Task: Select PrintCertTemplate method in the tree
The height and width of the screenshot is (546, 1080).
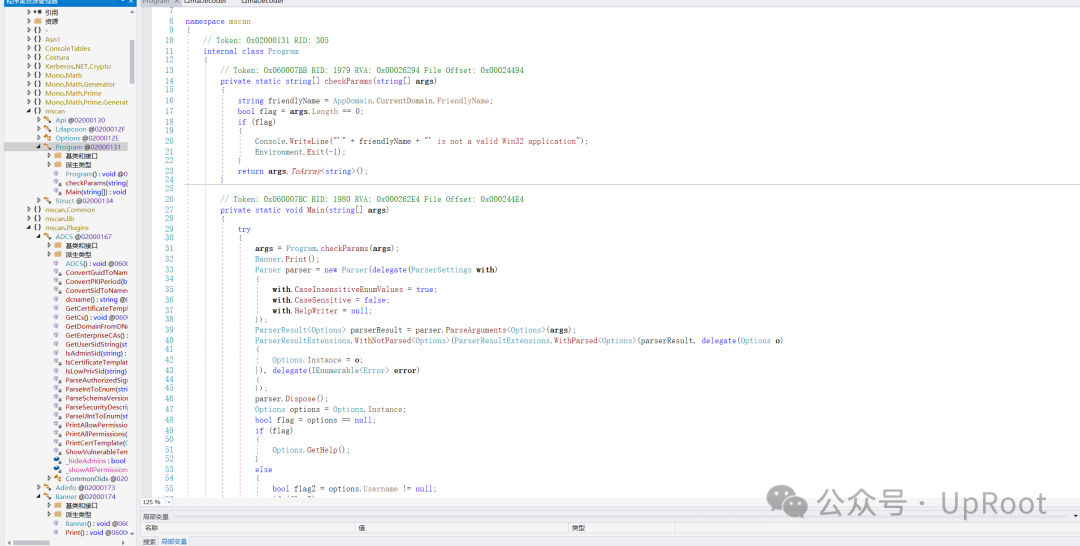Action: pyautogui.click(x=96, y=442)
